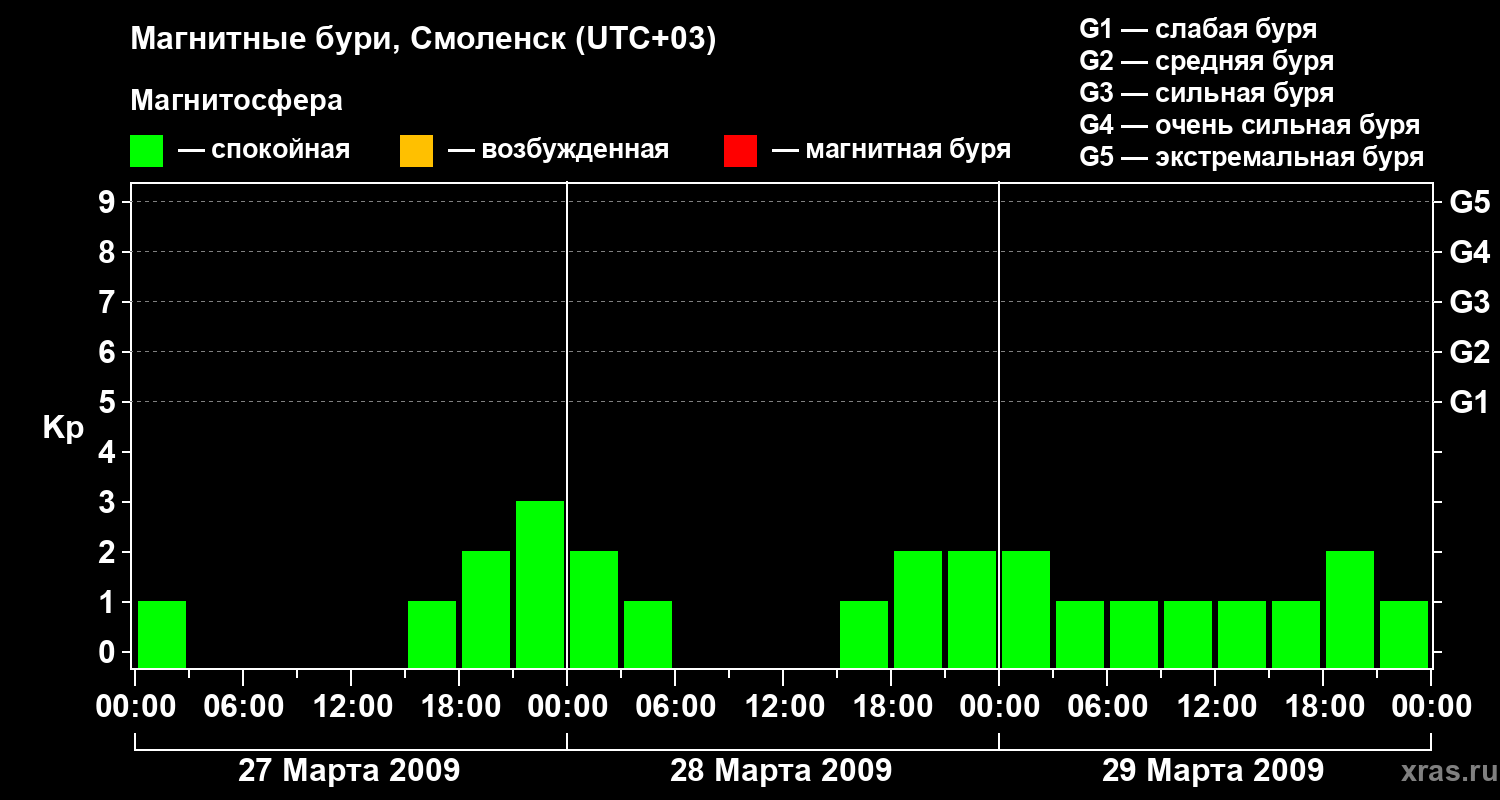Click the 12:00–15:00 Kp 1 bar on 29 March
The height and width of the screenshot is (800, 1500).
(1242, 634)
